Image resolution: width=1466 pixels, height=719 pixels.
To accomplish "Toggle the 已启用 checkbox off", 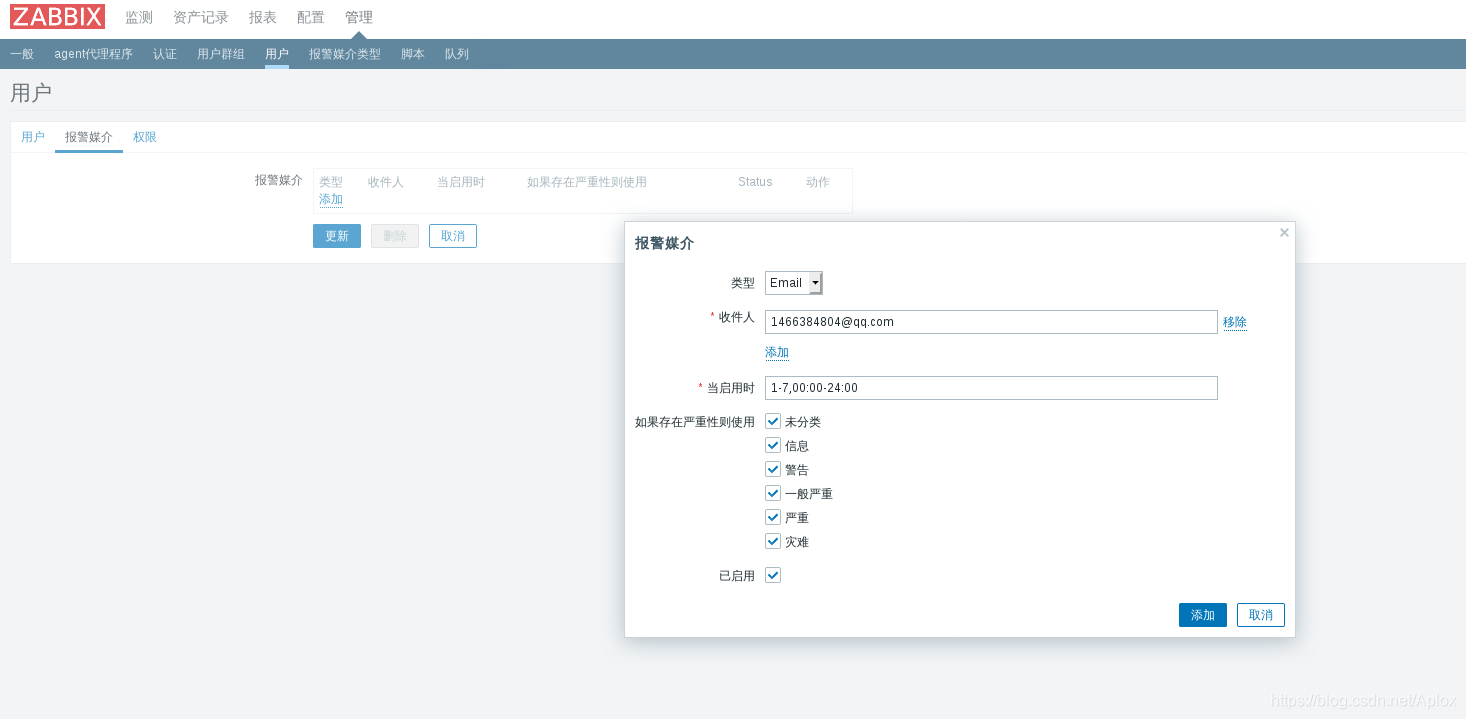I will (772, 575).
